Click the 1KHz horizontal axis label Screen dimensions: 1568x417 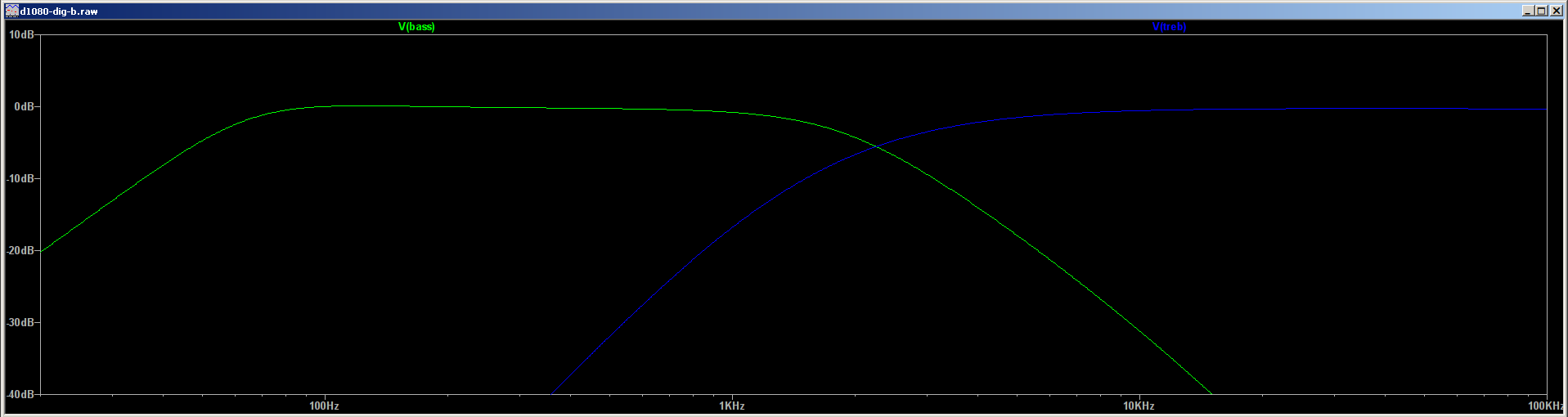[732, 406]
